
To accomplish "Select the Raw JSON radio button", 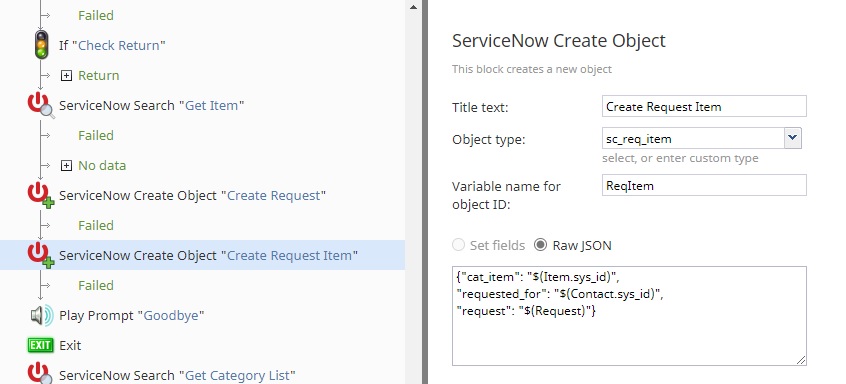I will coord(540,245).
